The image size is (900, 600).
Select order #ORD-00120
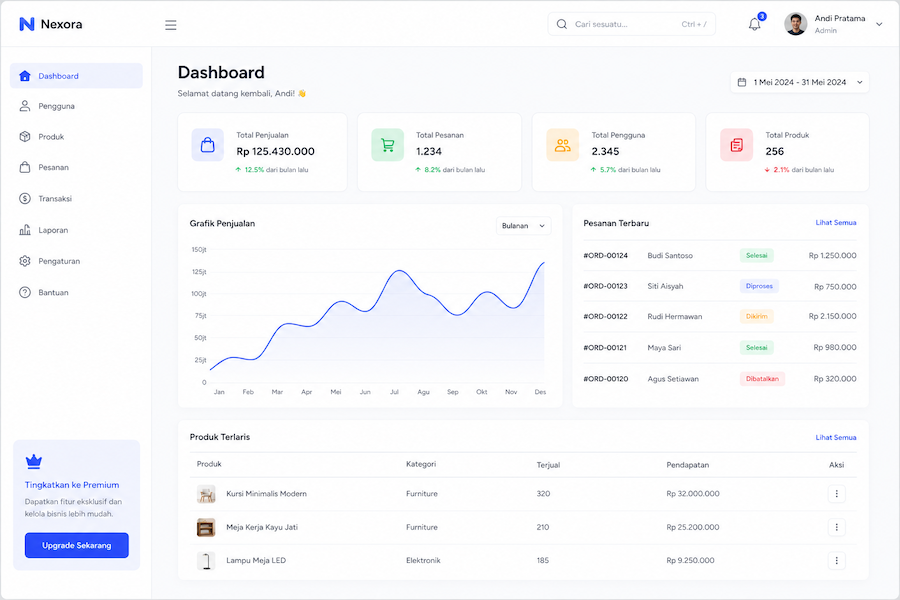606,379
